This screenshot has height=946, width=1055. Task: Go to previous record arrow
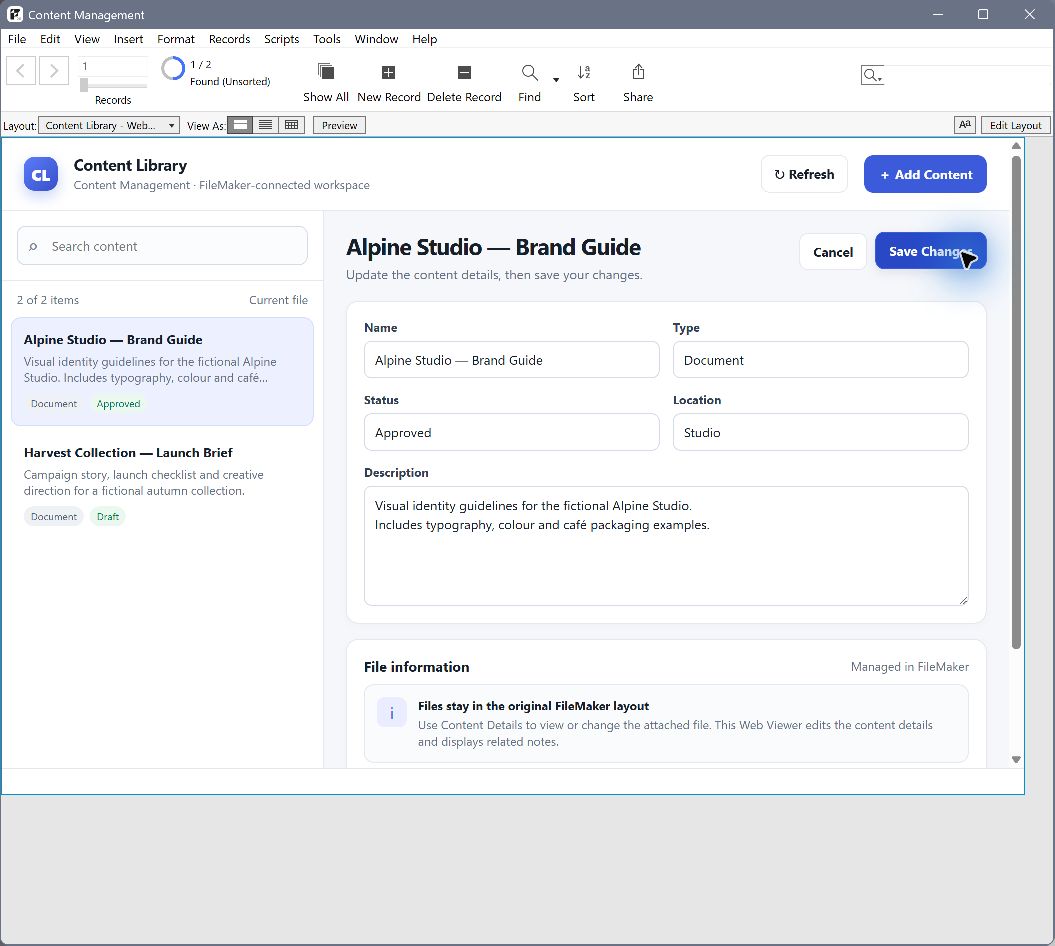click(x=21, y=71)
